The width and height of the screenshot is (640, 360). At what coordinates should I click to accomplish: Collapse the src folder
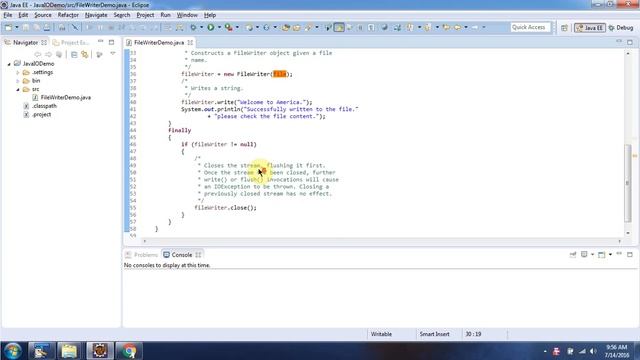(18, 89)
